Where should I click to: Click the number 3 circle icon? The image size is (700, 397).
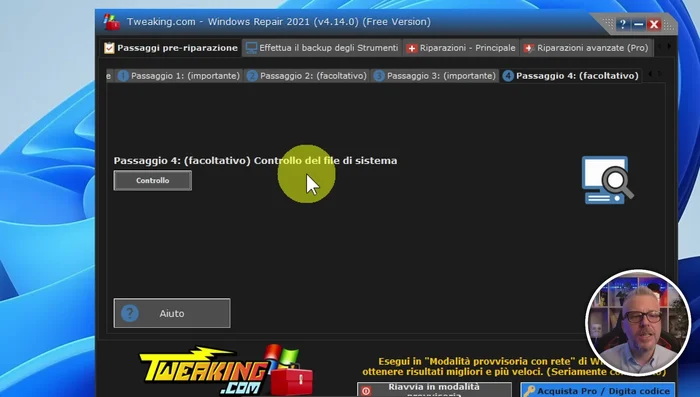(x=379, y=76)
